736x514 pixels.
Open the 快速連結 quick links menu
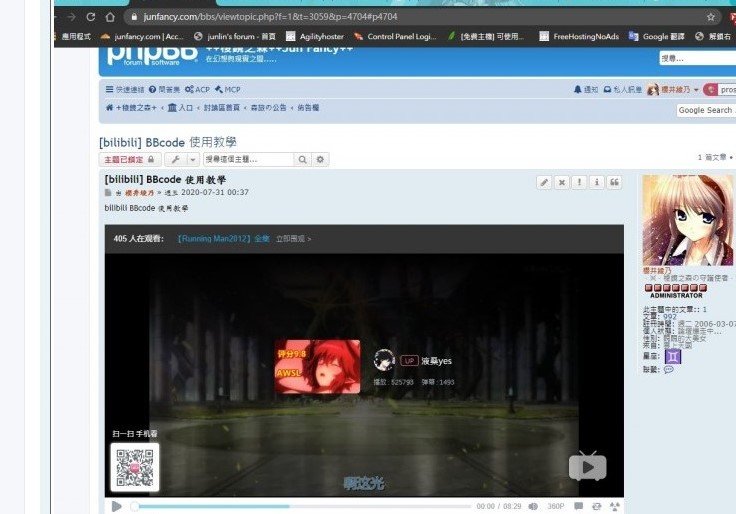click(125, 89)
